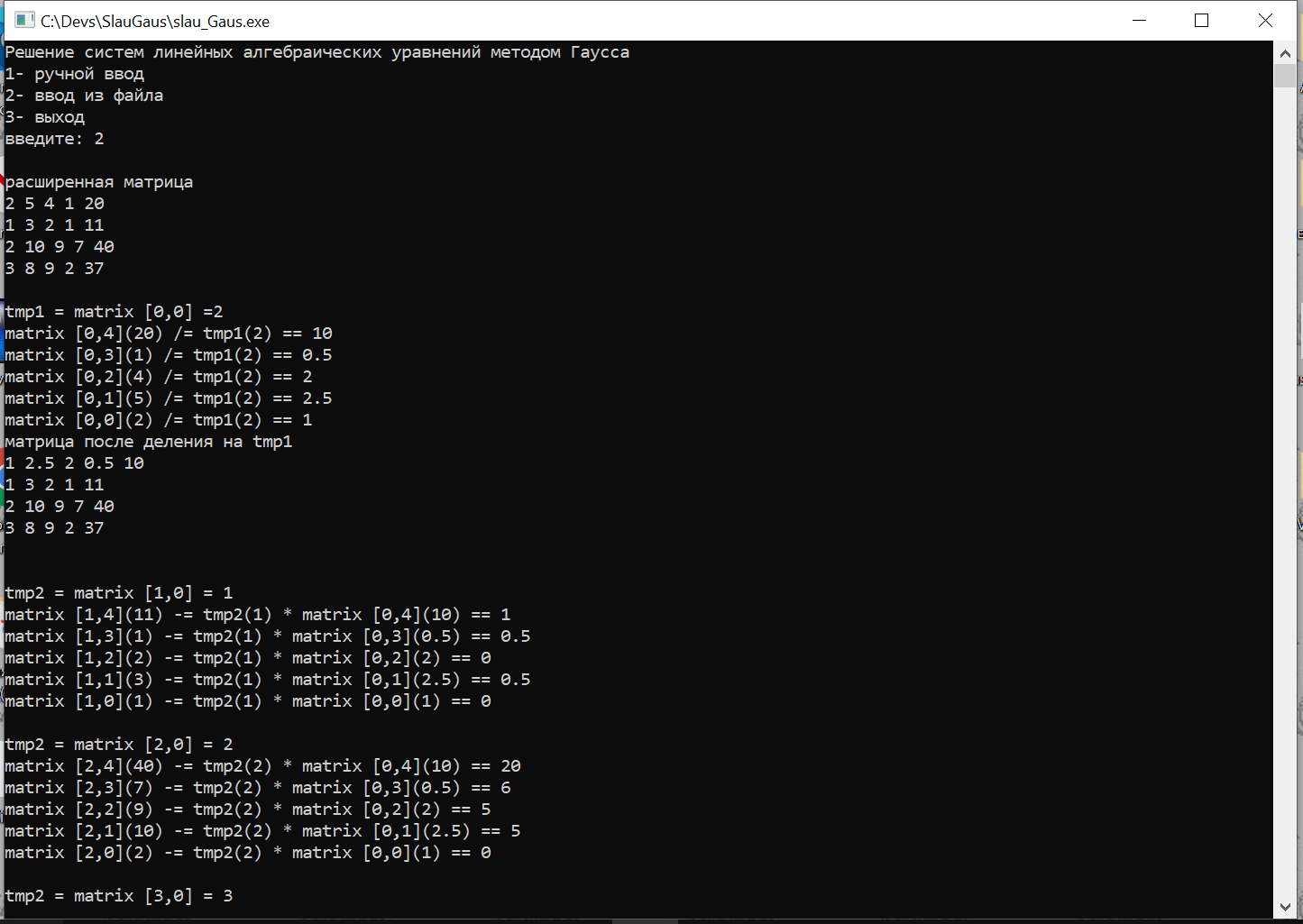The image size is (1303, 924).
Task: Click the vertical scrollbar thumb
Action: pos(1285,76)
